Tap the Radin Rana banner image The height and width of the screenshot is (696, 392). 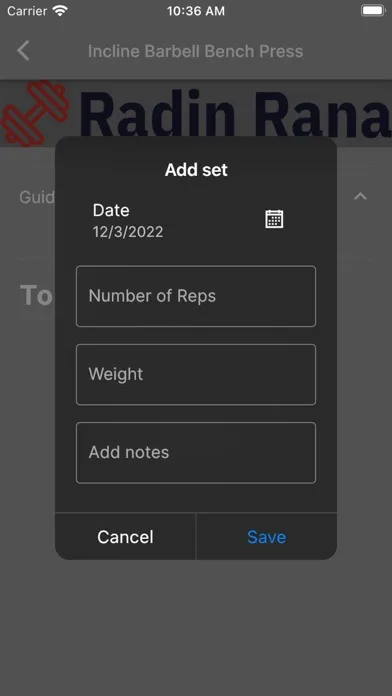[196, 113]
